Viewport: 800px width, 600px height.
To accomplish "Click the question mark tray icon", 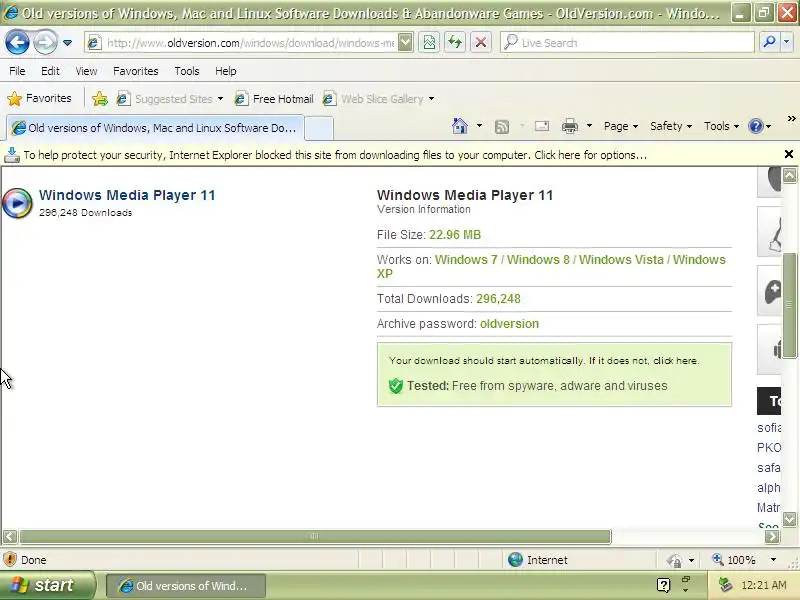I will coord(663,585).
